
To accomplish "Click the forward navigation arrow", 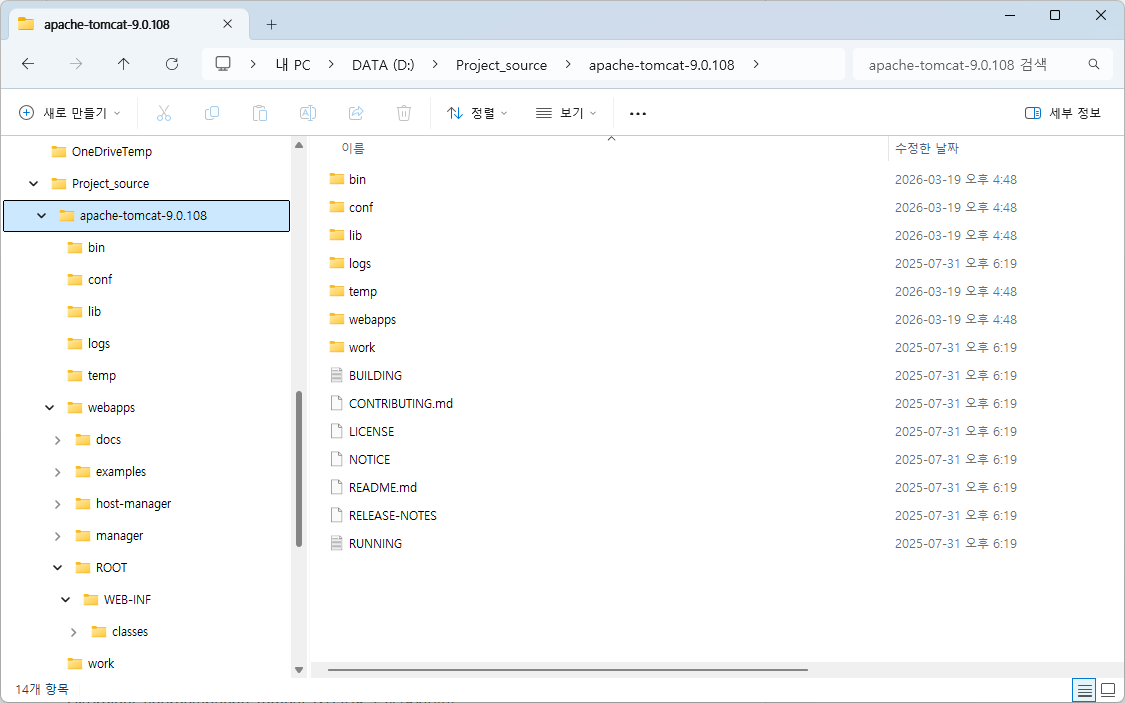I will tap(76, 64).
